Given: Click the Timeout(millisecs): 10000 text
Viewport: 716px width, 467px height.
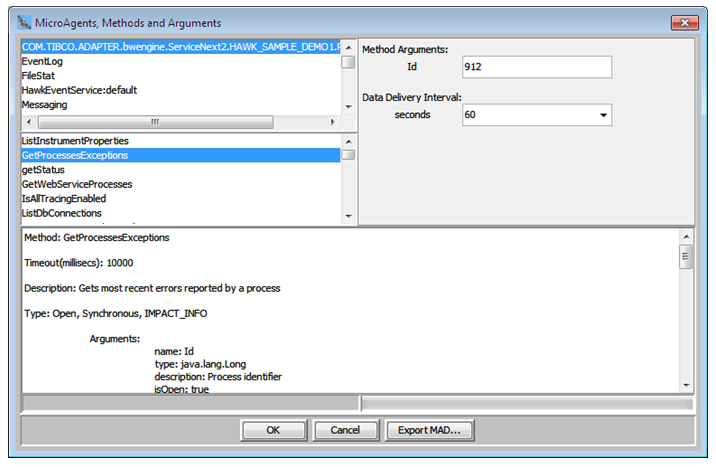Looking at the screenshot, I should tap(79, 263).
